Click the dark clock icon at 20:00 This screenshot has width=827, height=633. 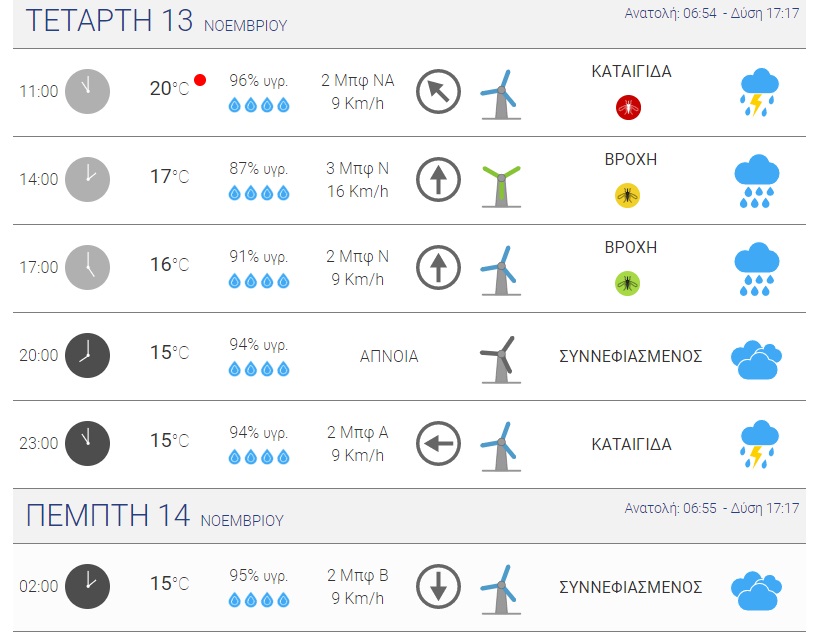[87, 356]
